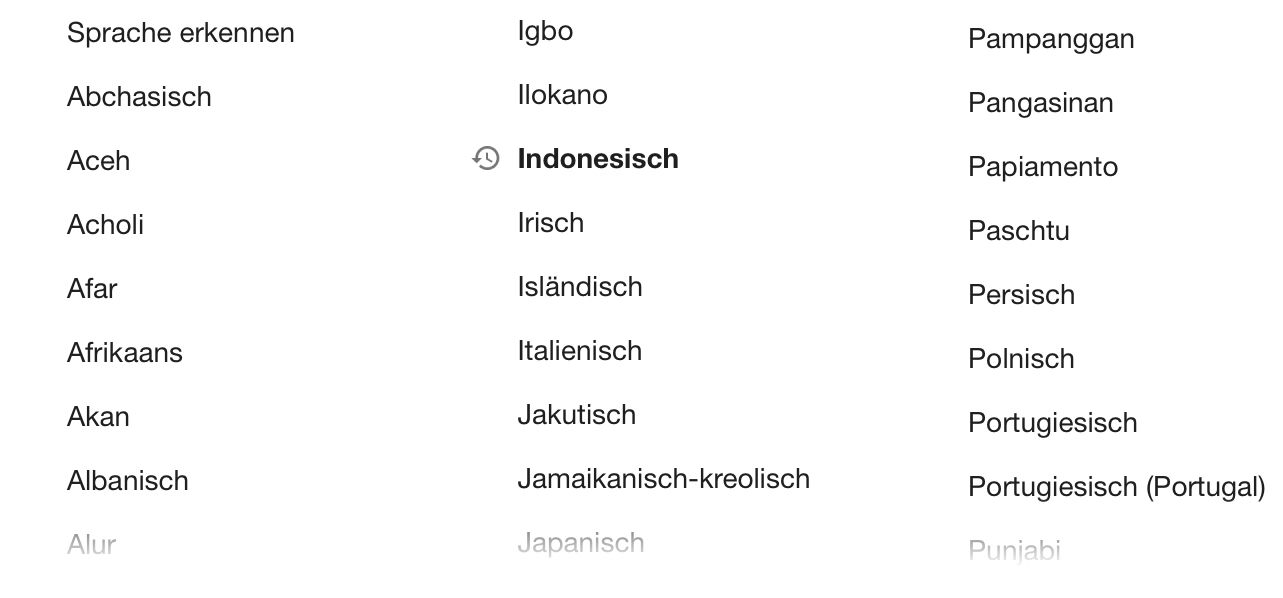
Task: Select the Aceh language
Action: [98, 161]
